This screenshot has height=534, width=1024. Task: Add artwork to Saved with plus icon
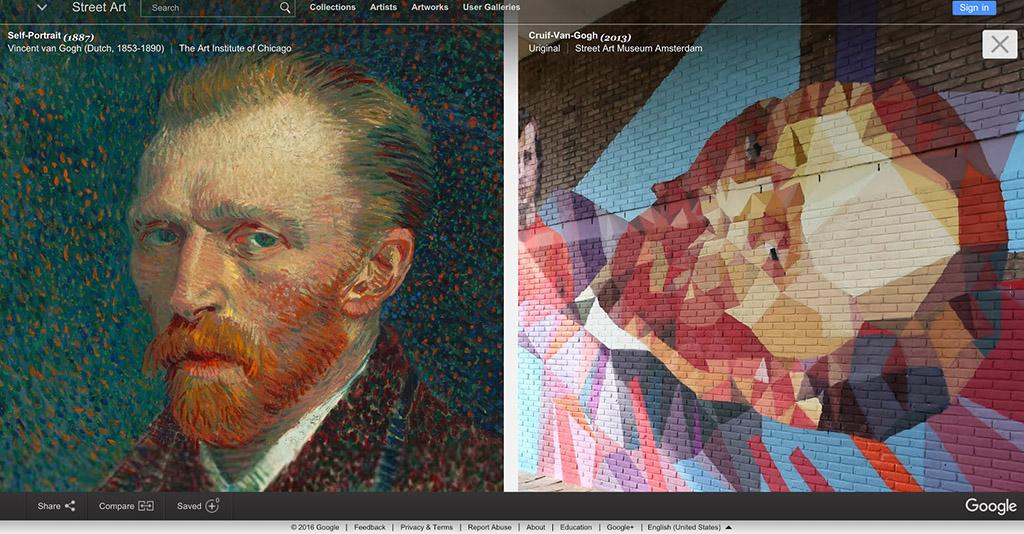coord(198,506)
